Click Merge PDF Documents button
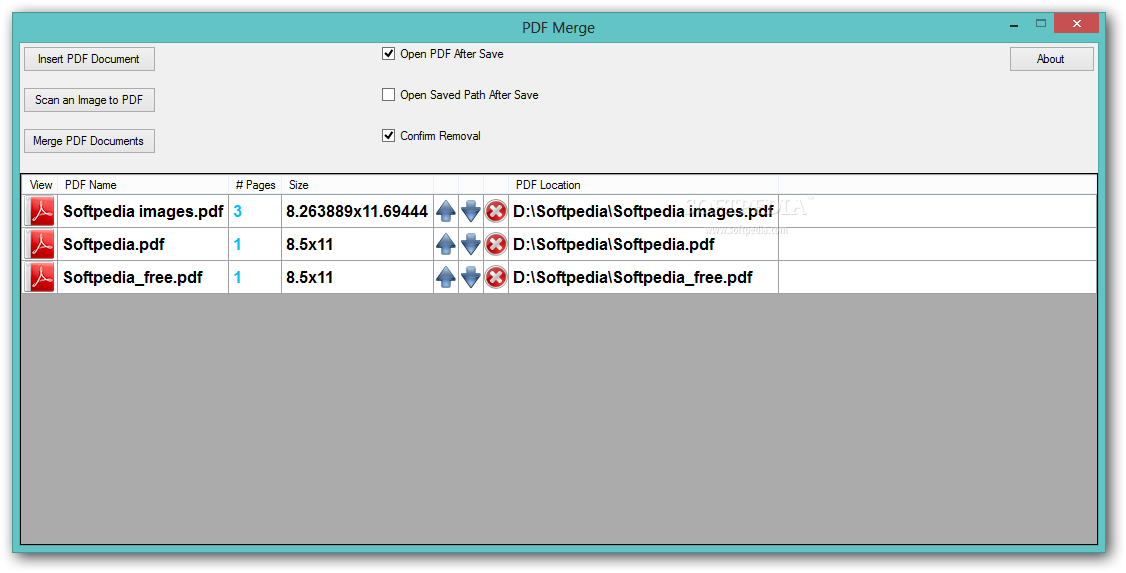The width and height of the screenshot is (1126, 573). pyautogui.click(x=89, y=141)
